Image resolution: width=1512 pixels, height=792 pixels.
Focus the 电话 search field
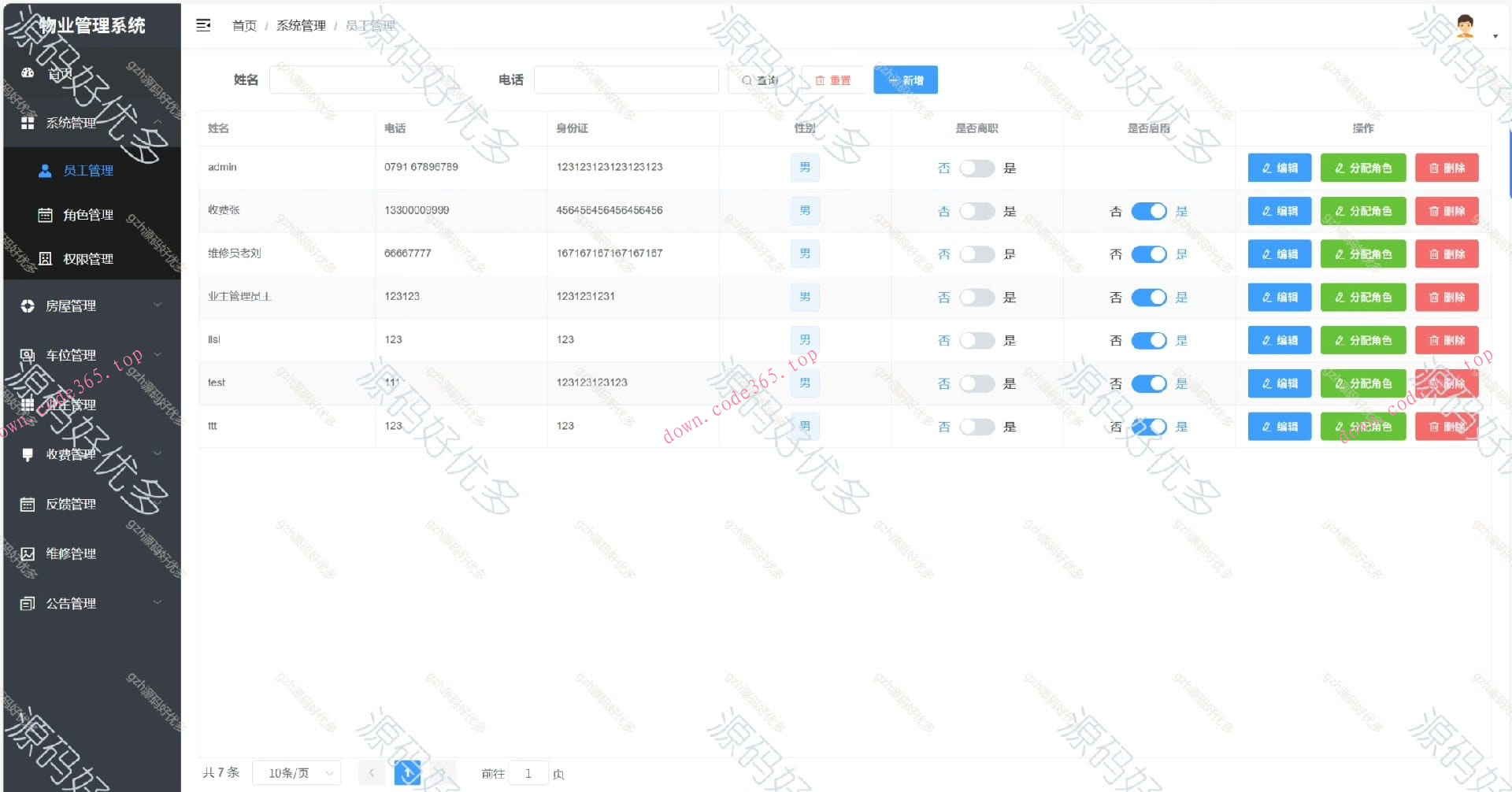tap(626, 80)
